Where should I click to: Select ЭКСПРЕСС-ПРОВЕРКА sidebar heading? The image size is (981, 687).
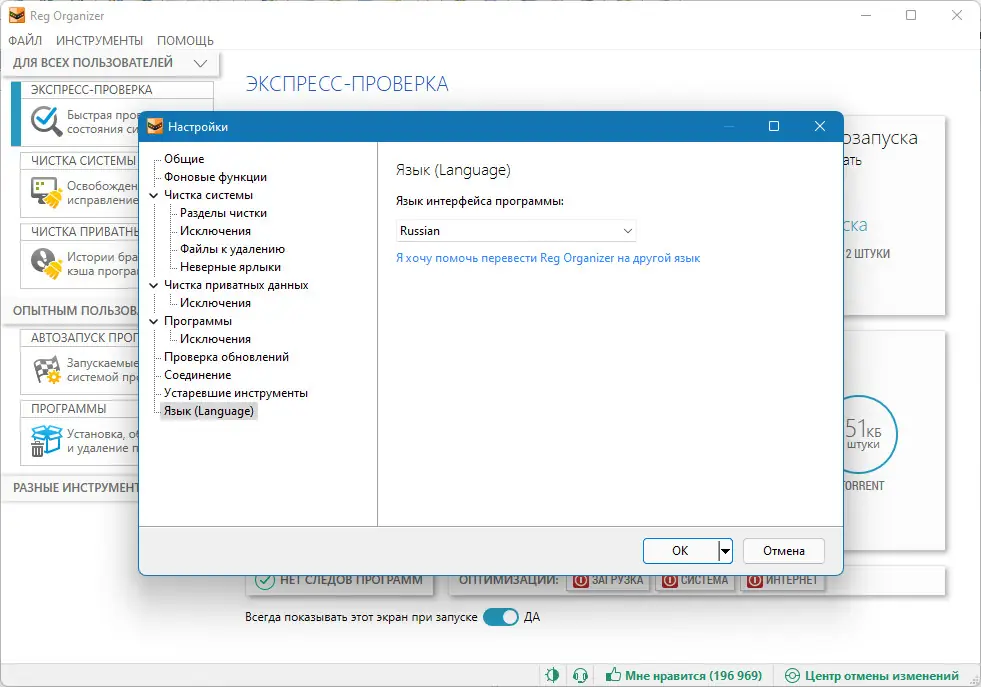91,90
